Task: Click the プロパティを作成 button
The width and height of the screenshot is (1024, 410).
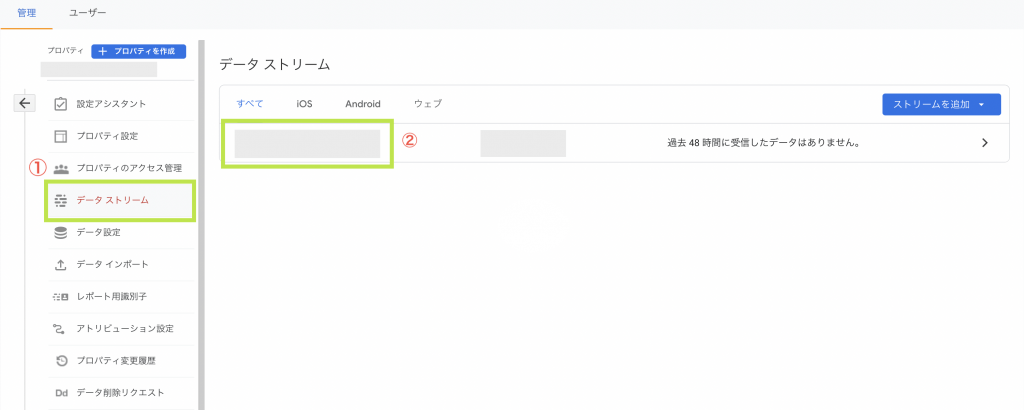Action: pyautogui.click(x=138, y=50)
